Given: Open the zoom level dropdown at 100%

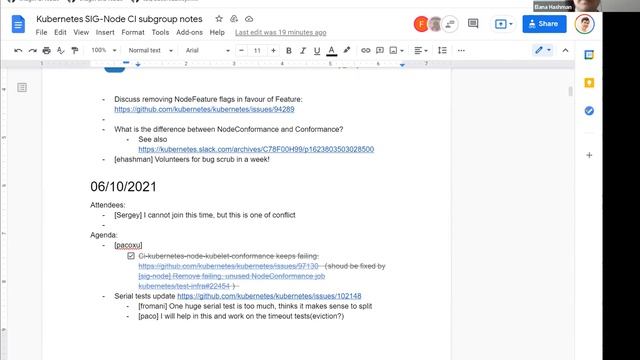Looking at the screenshot, I should point(104,50).
